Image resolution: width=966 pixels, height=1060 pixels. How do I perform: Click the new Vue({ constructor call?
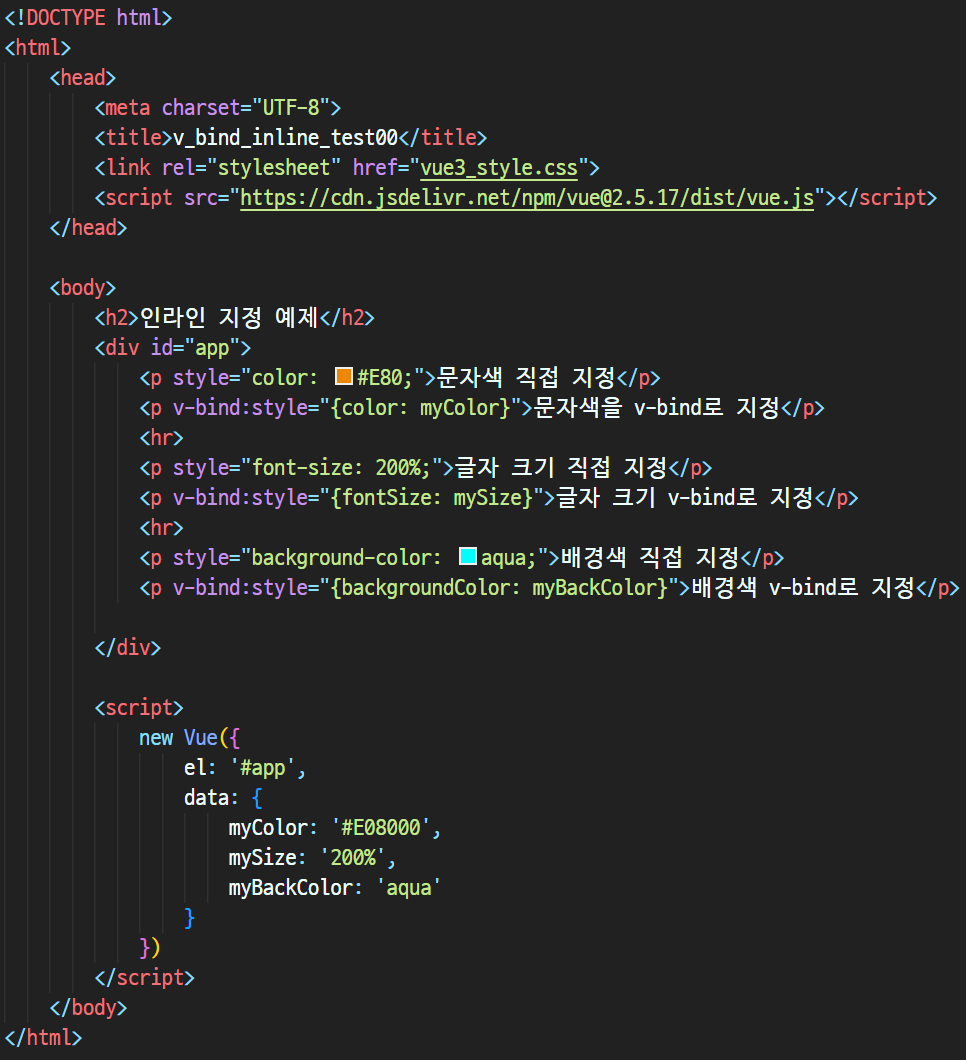pos(189,738)
